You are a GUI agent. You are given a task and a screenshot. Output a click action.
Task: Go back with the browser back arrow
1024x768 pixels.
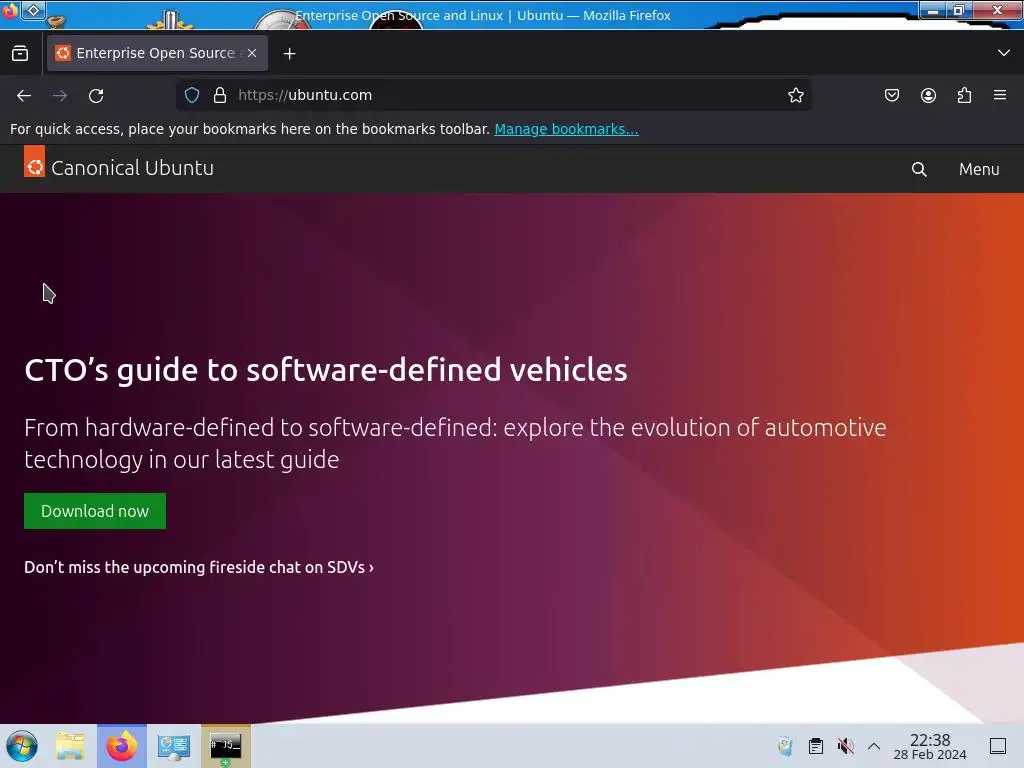click(x=24, y=96)
